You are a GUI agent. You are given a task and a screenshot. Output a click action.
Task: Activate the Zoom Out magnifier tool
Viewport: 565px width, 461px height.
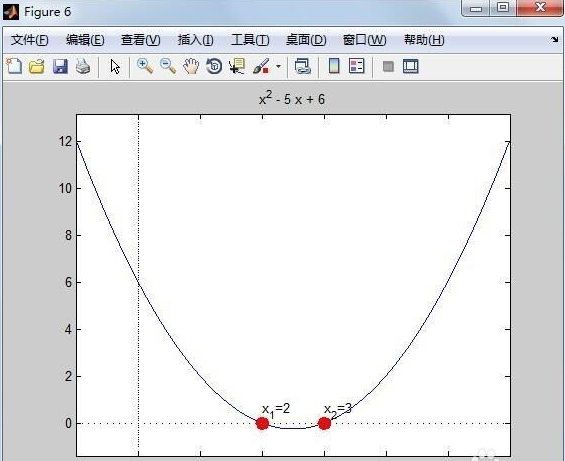point(168,66)
